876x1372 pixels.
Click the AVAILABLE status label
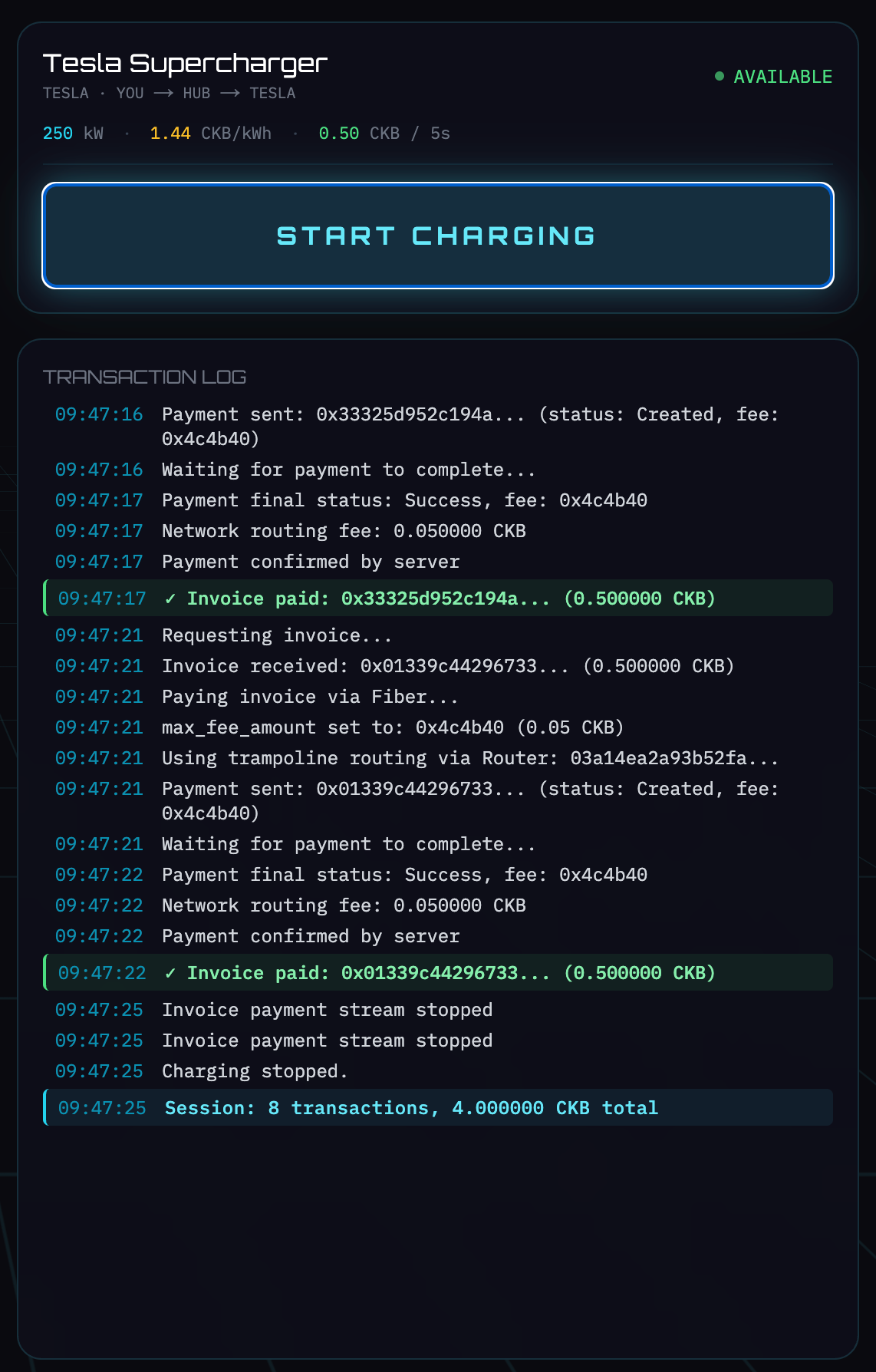tap(782, 77)
